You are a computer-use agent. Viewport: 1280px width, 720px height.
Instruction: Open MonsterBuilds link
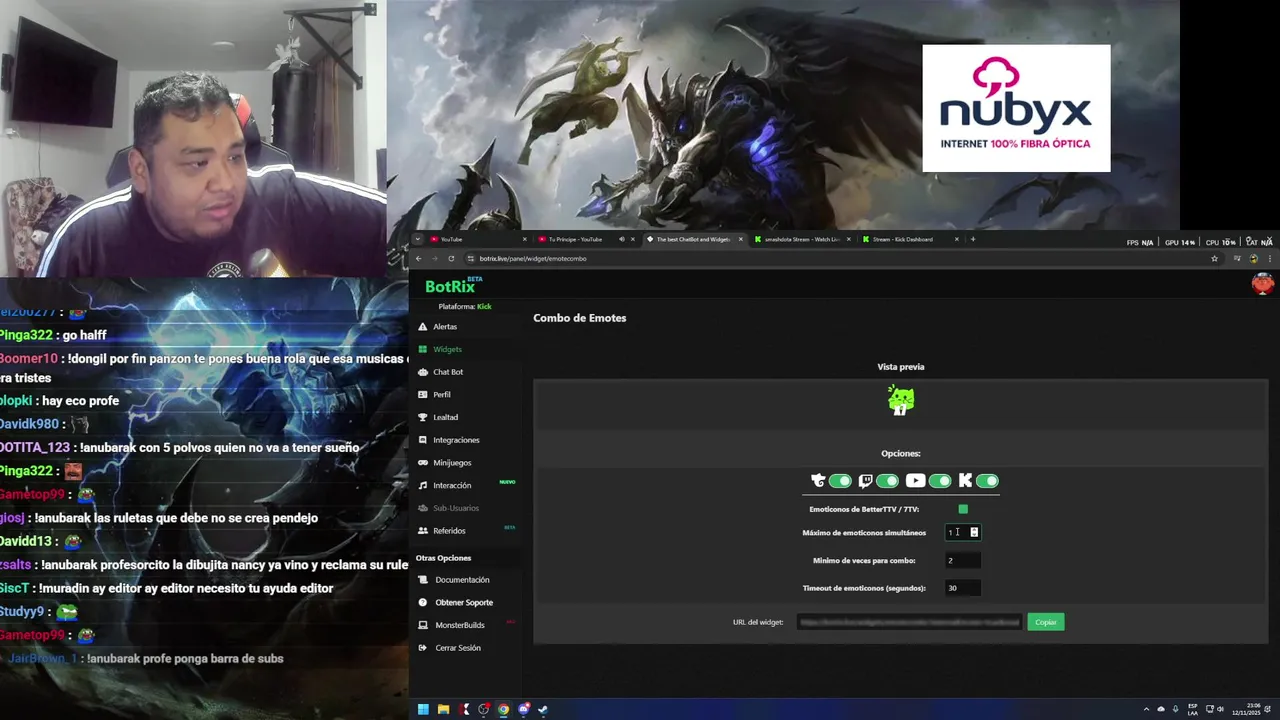(x=460, y=625)
